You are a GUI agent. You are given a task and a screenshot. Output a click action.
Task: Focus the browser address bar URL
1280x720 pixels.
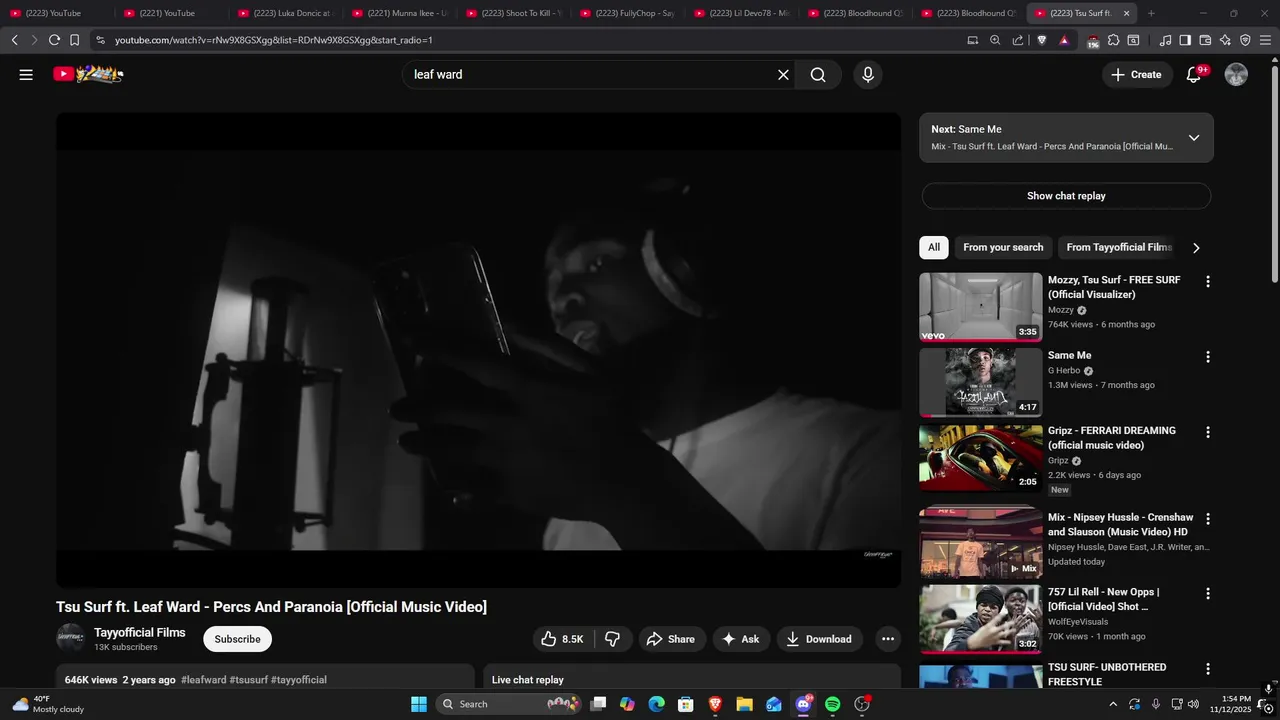coord(274,40)
